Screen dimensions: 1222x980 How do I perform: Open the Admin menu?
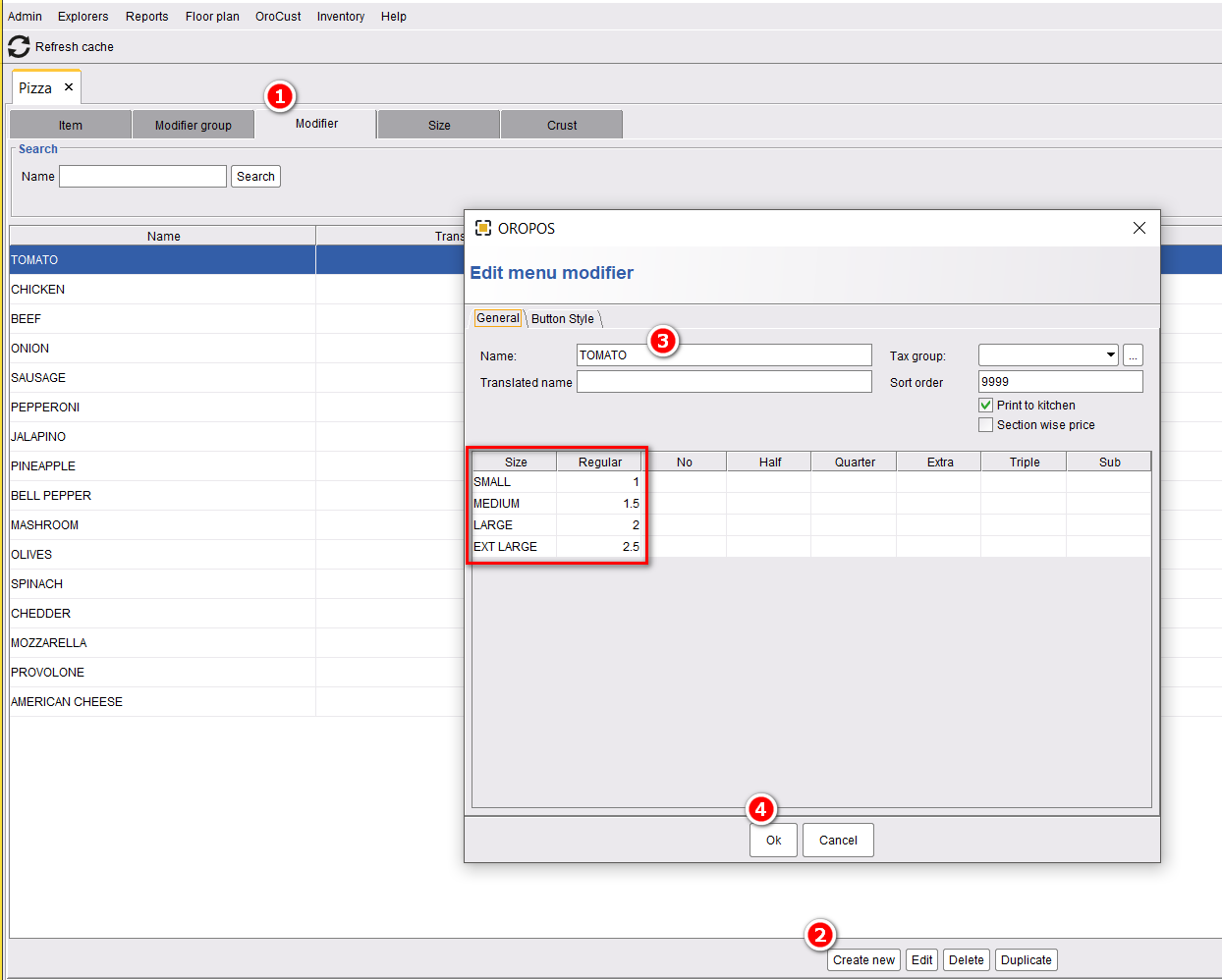coord(25,17)
